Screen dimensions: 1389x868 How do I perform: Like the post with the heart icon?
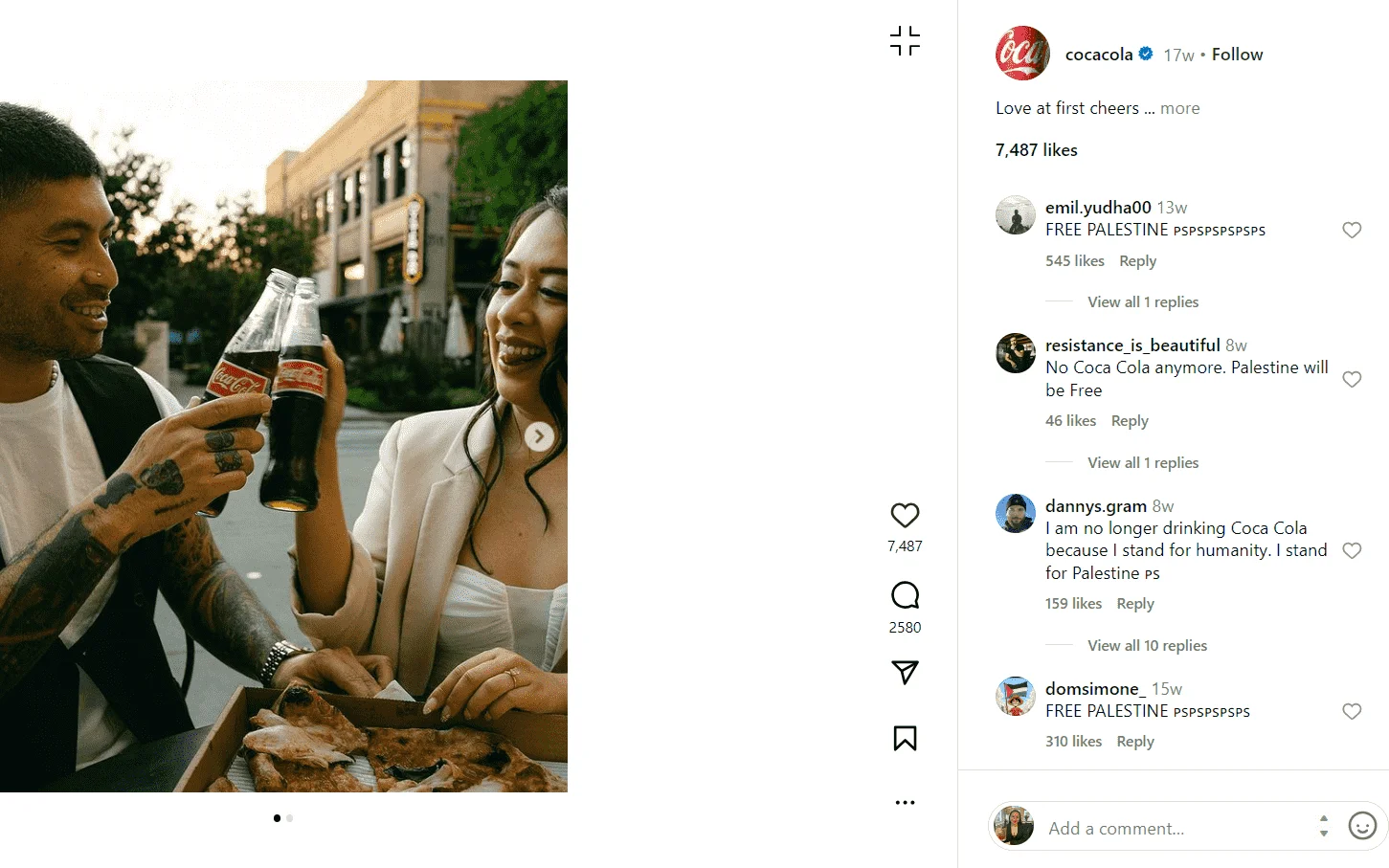coord(905,516)
